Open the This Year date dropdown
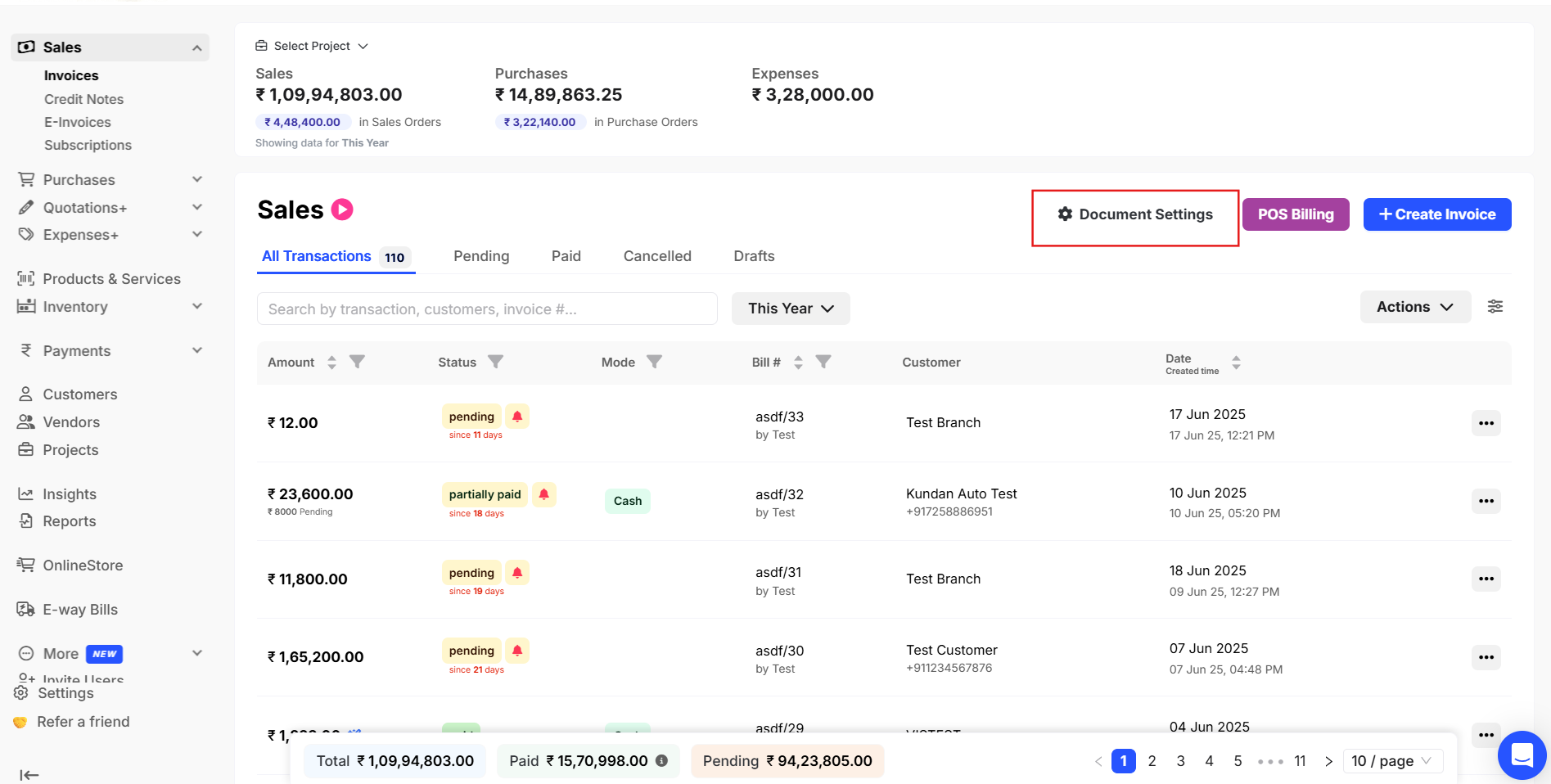 click(791, 309)
